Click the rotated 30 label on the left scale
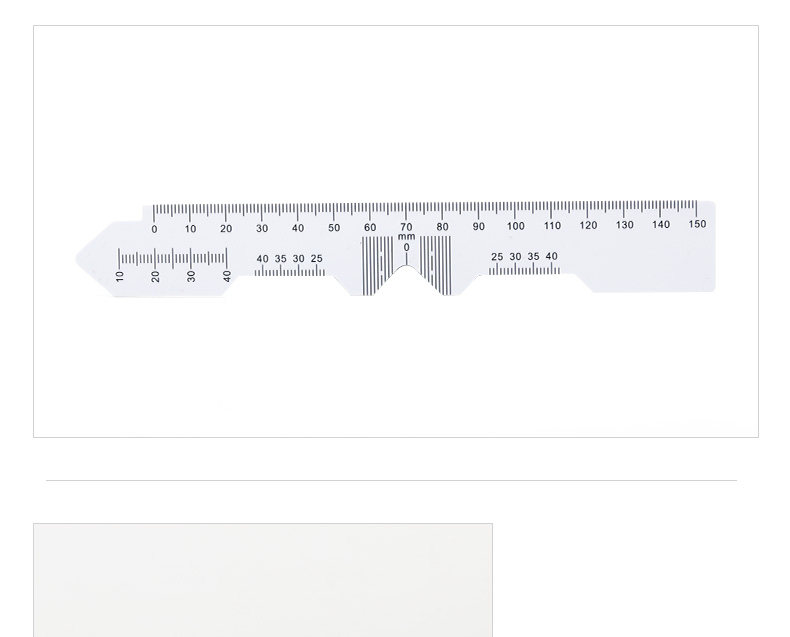 click(191, 276)
